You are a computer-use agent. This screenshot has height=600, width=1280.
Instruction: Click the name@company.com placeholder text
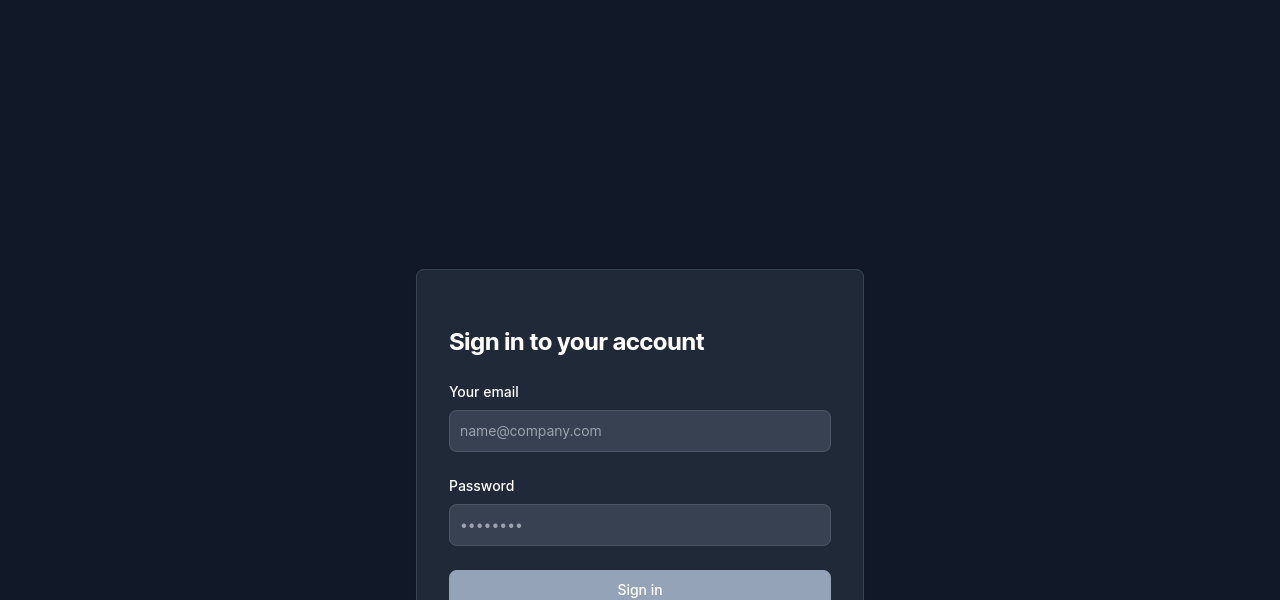coord(531,431)
